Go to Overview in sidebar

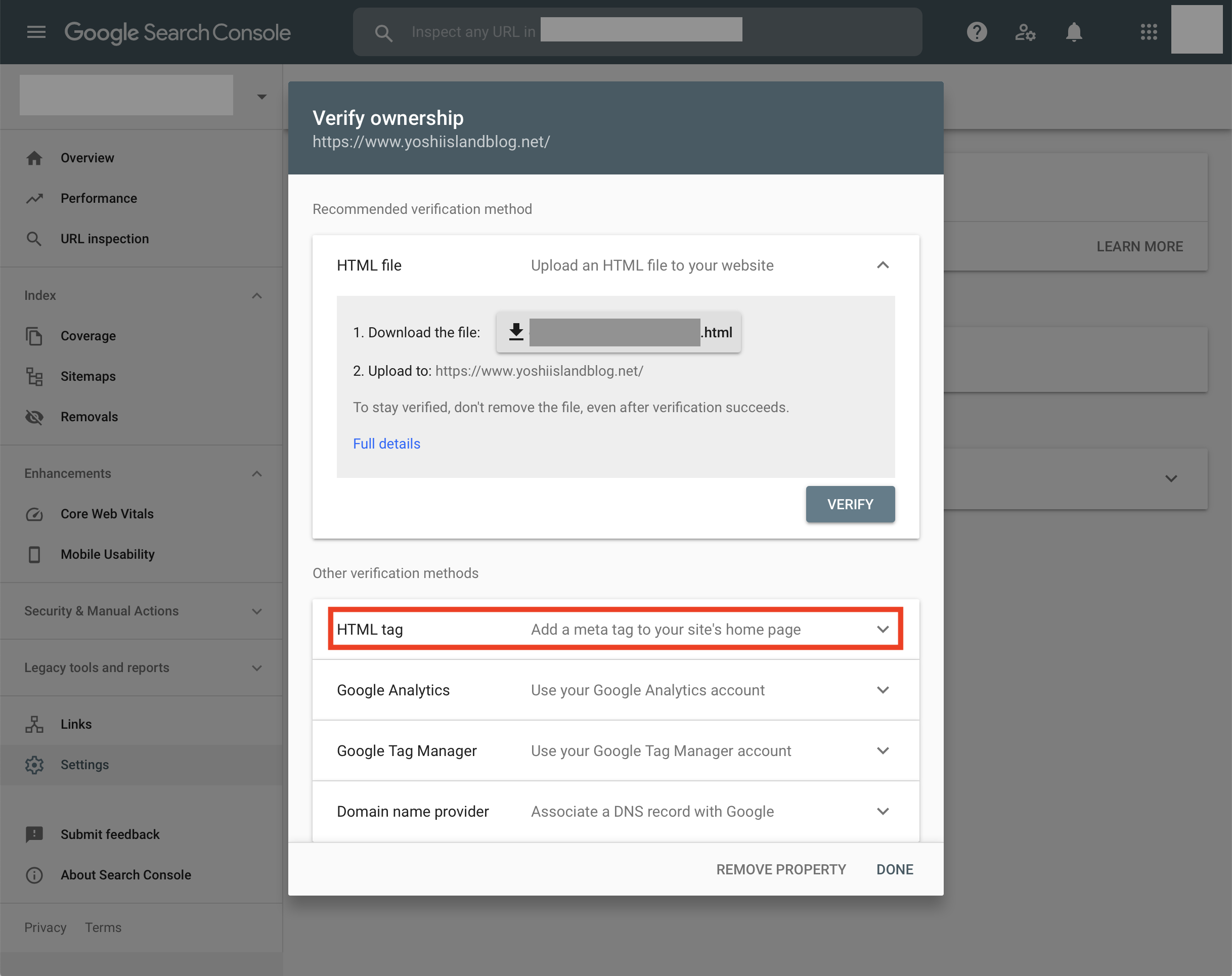tap(87, 158)
